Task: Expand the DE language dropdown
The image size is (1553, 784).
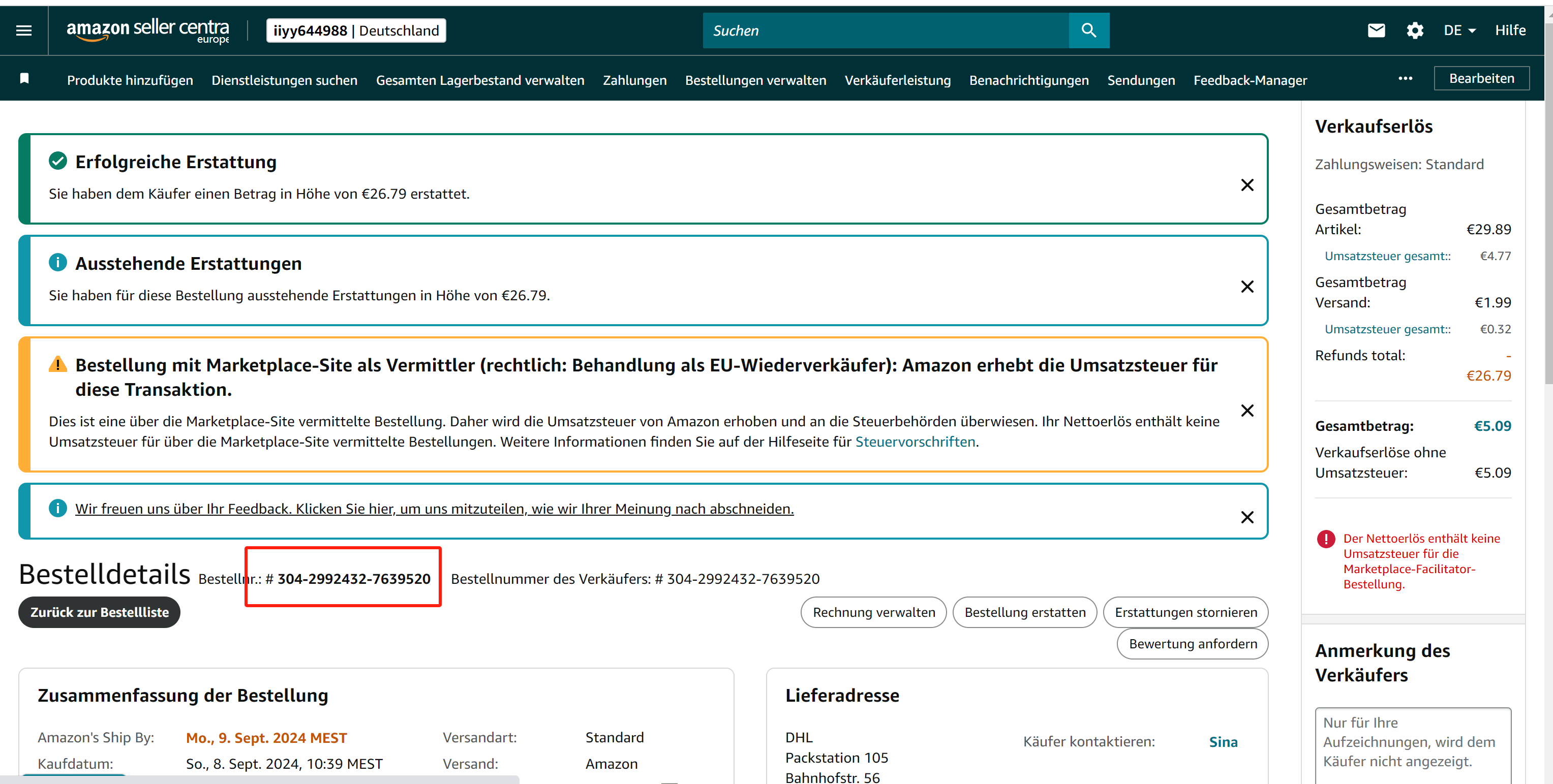Action: click(1459, 30)
